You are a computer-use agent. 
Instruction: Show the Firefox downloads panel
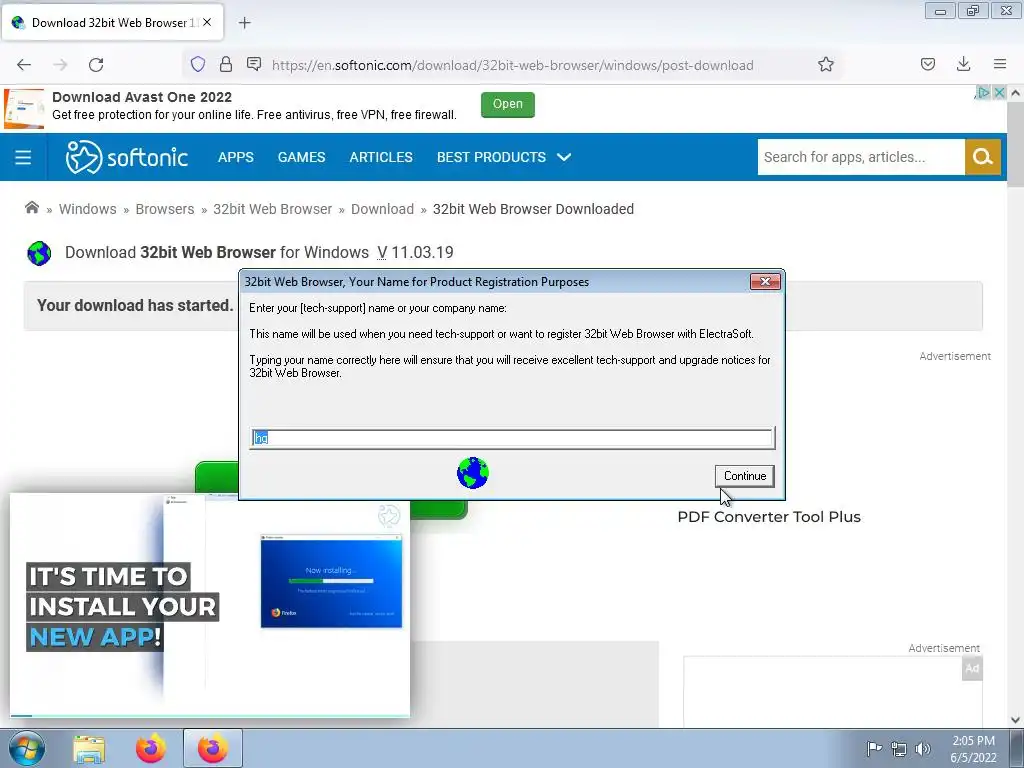click(963, 64)
